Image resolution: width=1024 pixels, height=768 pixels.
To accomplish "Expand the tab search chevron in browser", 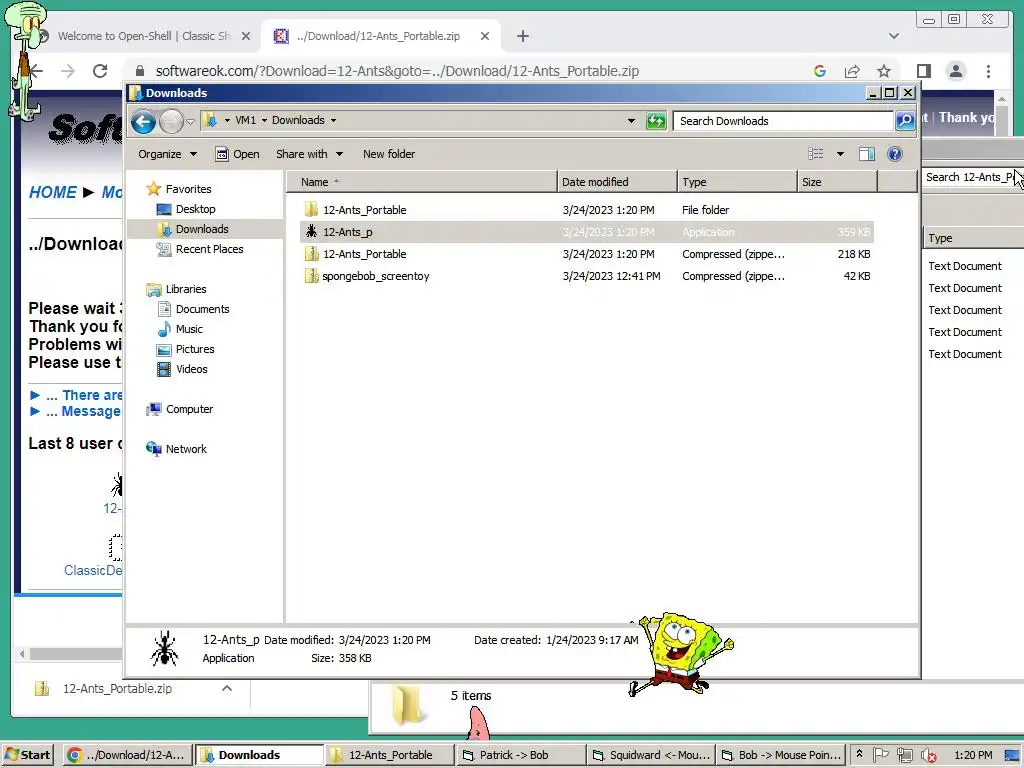I will coord(893,36).
